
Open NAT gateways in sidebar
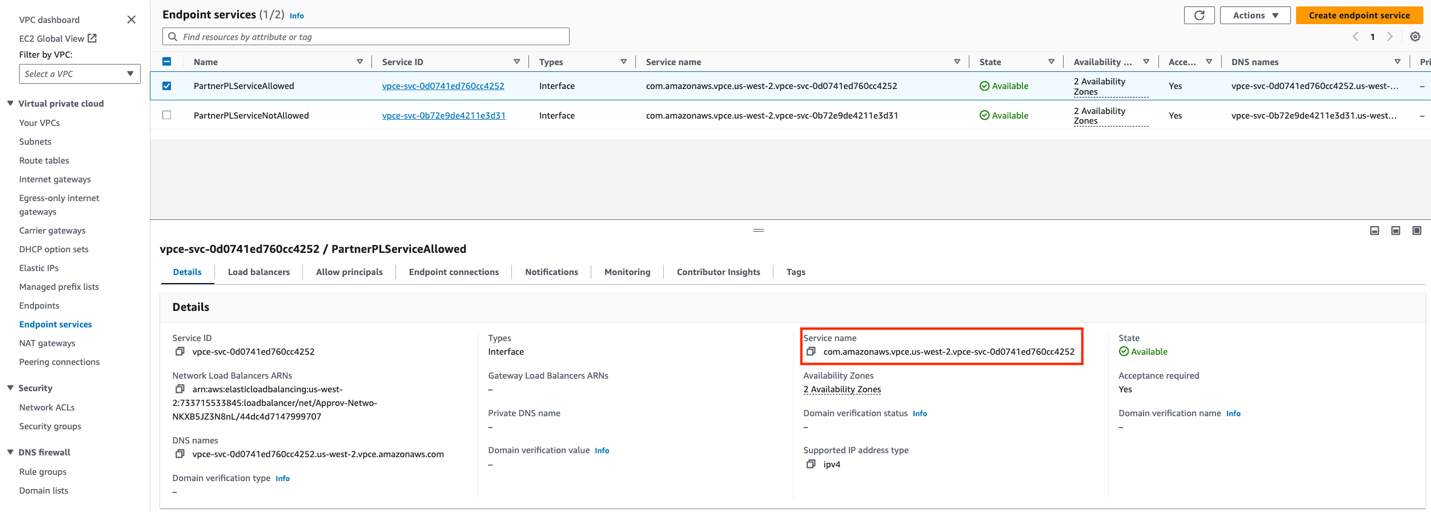47,344
